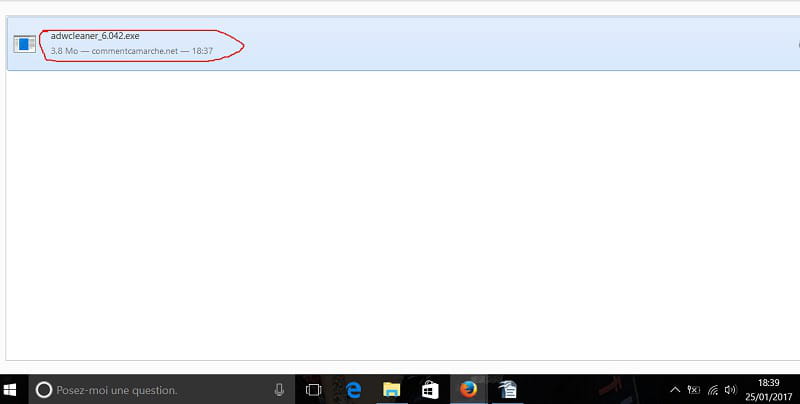The image size is (800, 404).
Task: Launch Microsoft Edge from the taskbar
Action: click(x=353, y=390)
